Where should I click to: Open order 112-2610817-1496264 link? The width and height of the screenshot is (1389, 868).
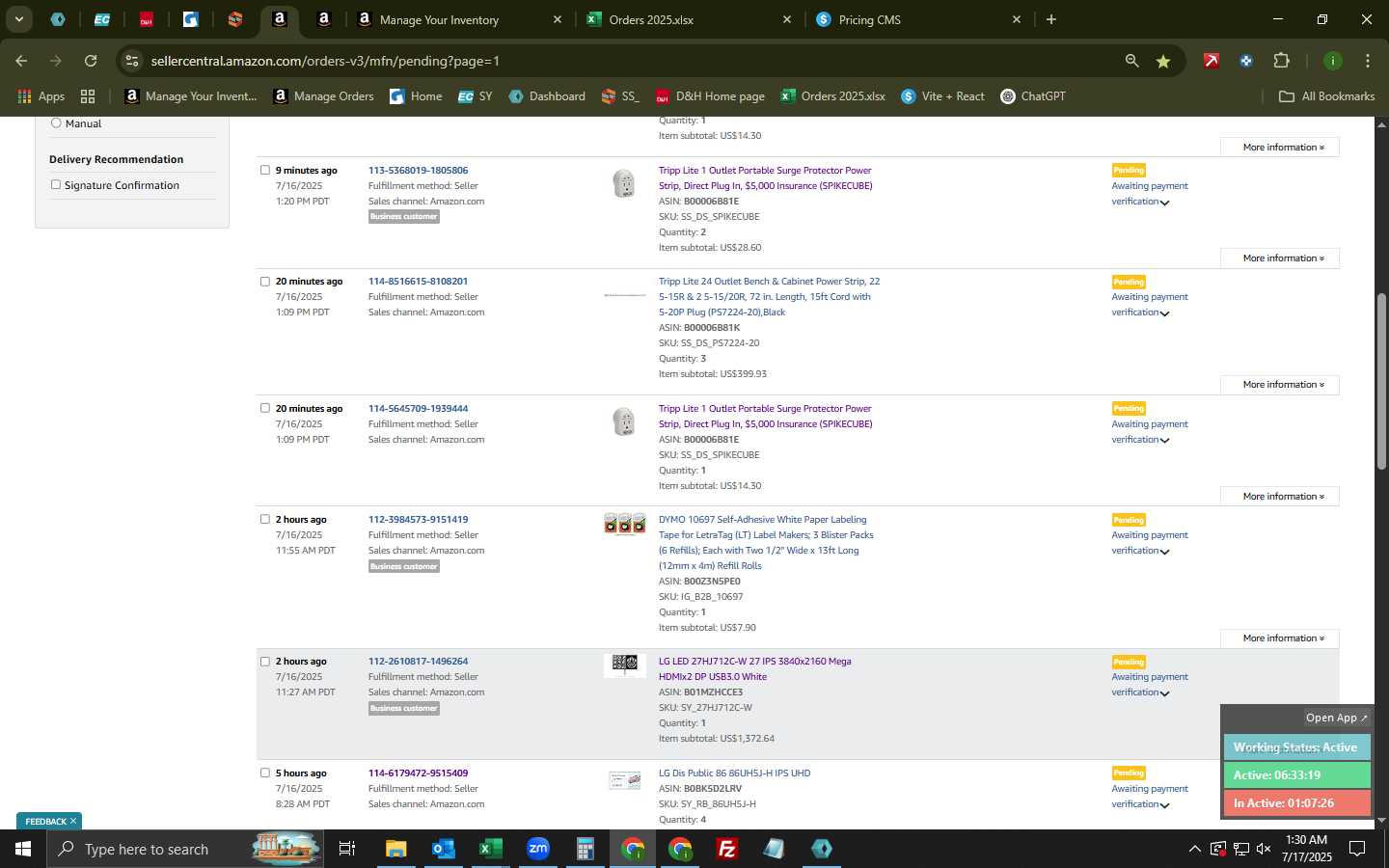tap(418, 662)
